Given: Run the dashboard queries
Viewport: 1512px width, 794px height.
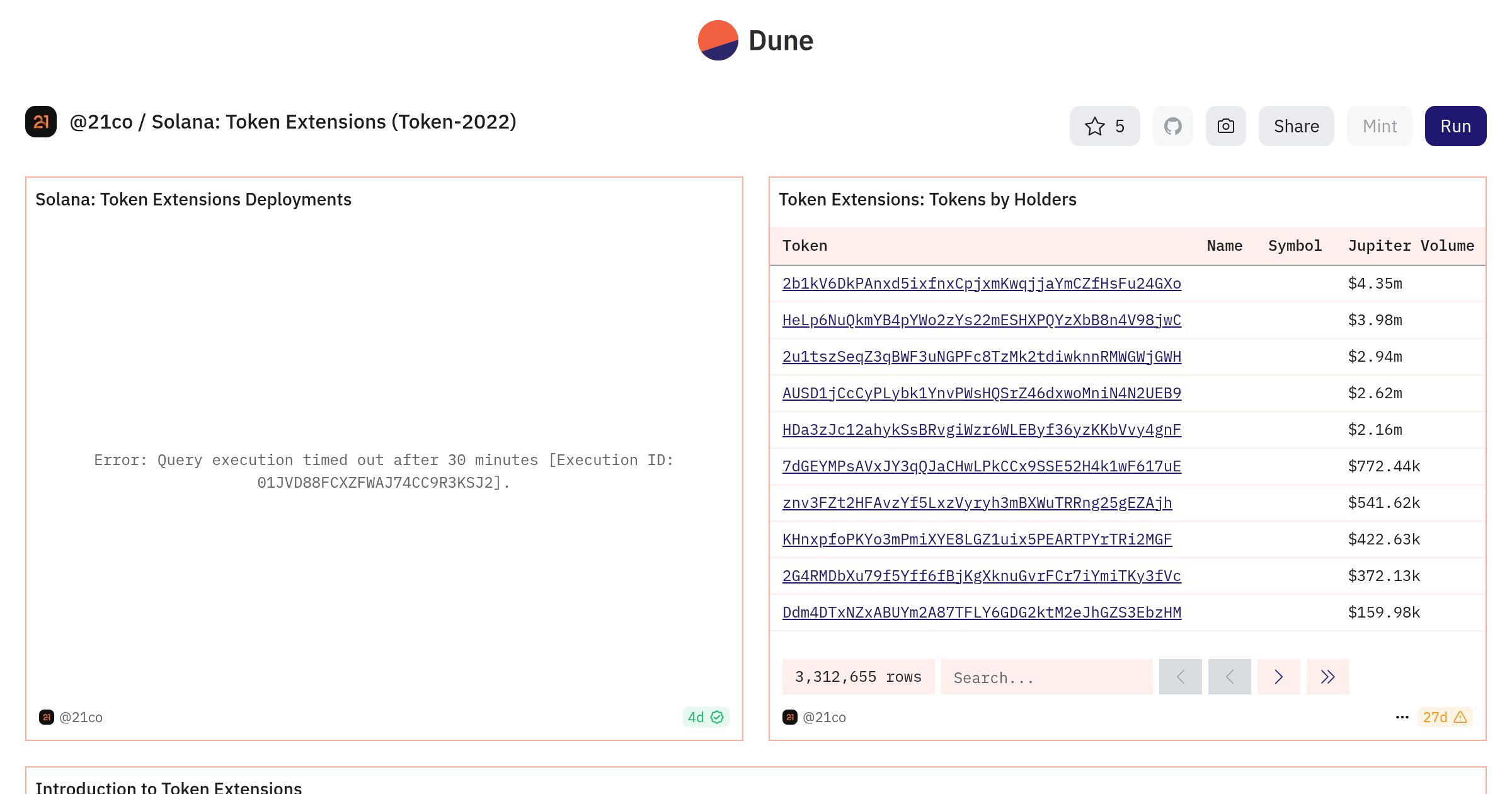Looking at the screenshot, I should pos(1455,126).
